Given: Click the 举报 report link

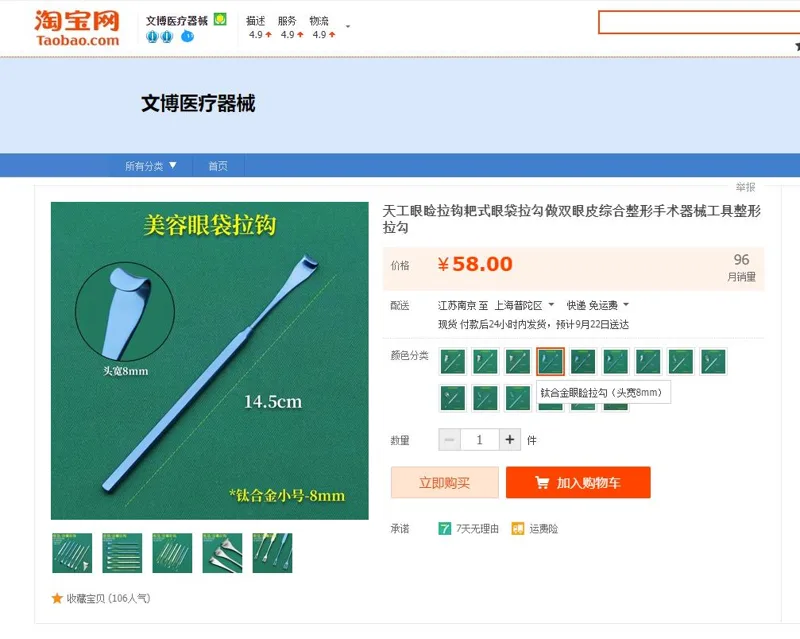Looking at the screenshot, I should pos(745,187).
